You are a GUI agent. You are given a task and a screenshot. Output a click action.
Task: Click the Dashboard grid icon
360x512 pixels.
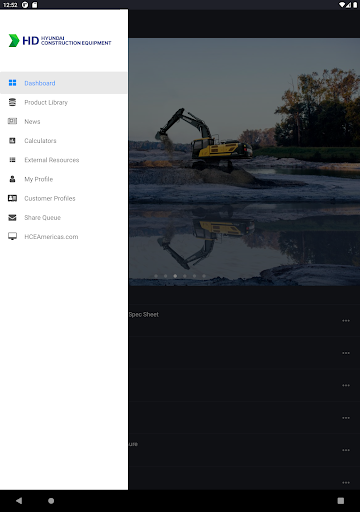[x=12, y=83]
